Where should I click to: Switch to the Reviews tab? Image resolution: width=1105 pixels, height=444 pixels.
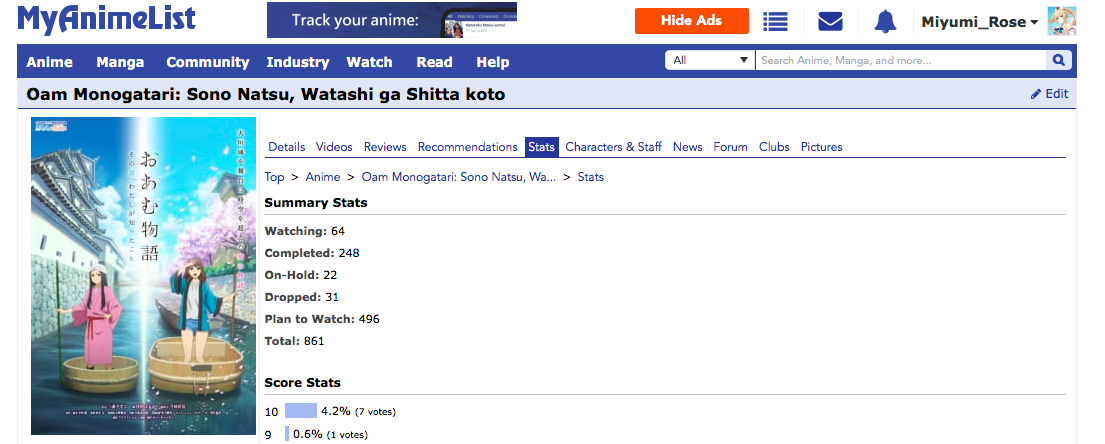[x=385, y=147]
